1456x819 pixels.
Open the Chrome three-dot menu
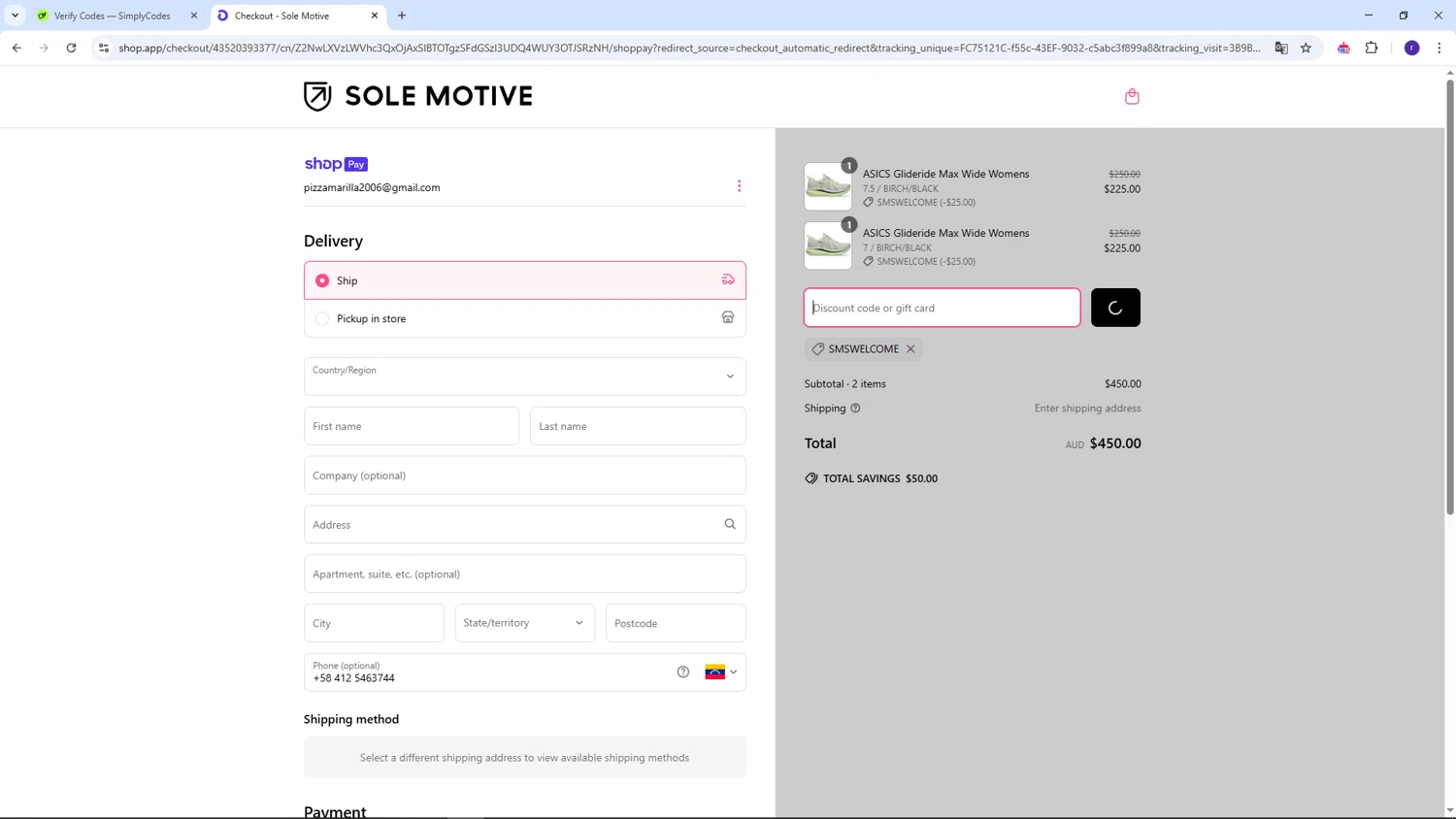click(1439, 48)
